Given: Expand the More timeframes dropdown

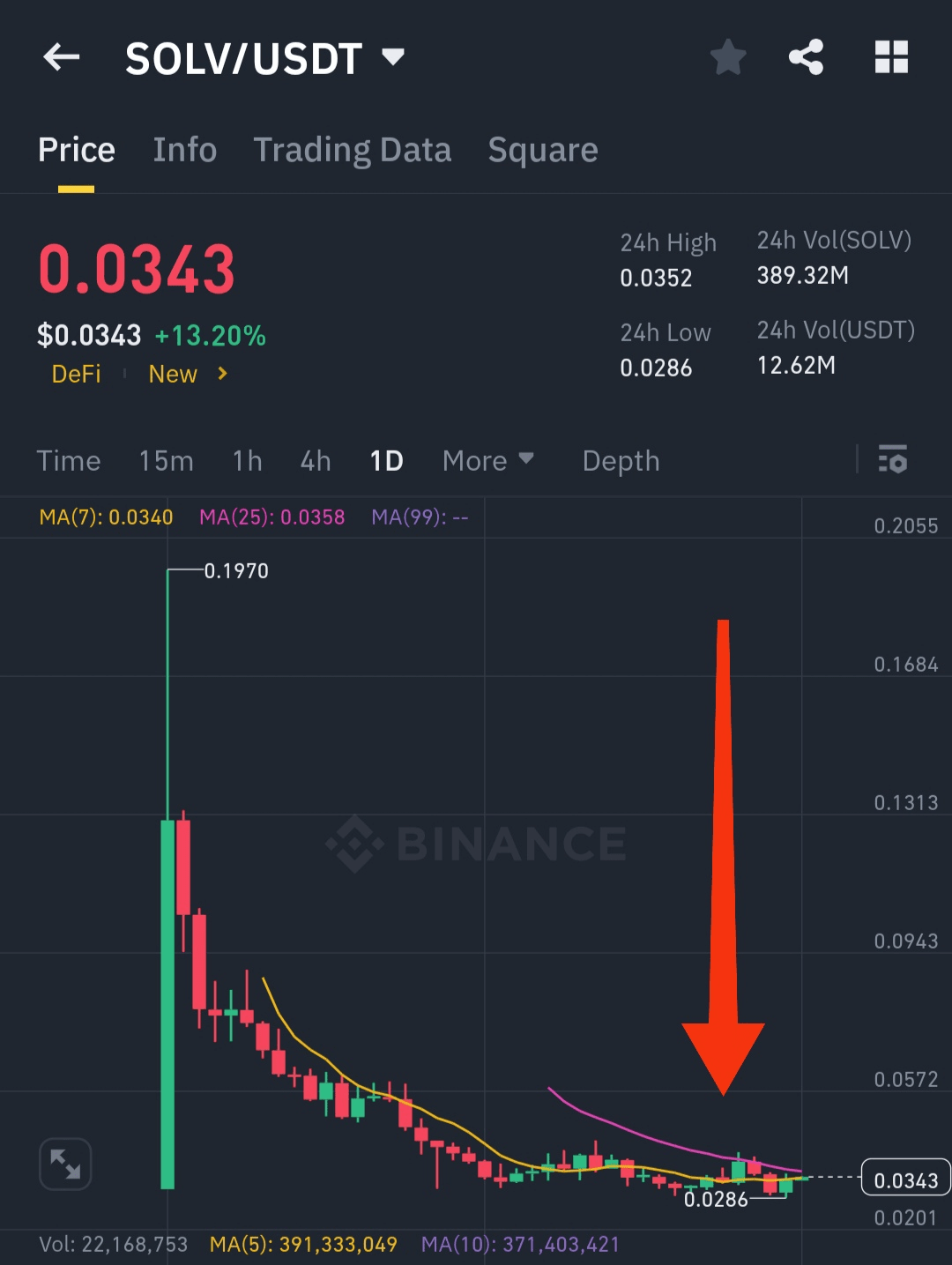Looking at the screenshot, I should click(x=487, y=461).
